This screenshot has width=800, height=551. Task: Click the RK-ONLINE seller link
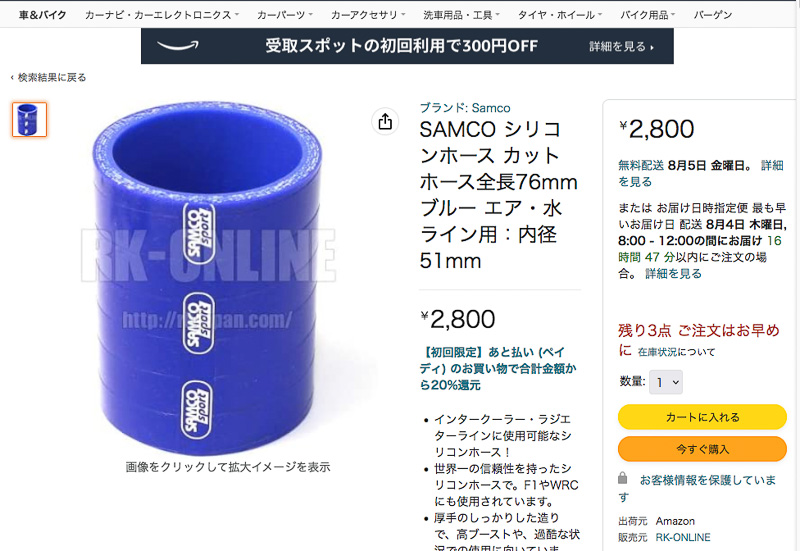[x=683, y=537]
